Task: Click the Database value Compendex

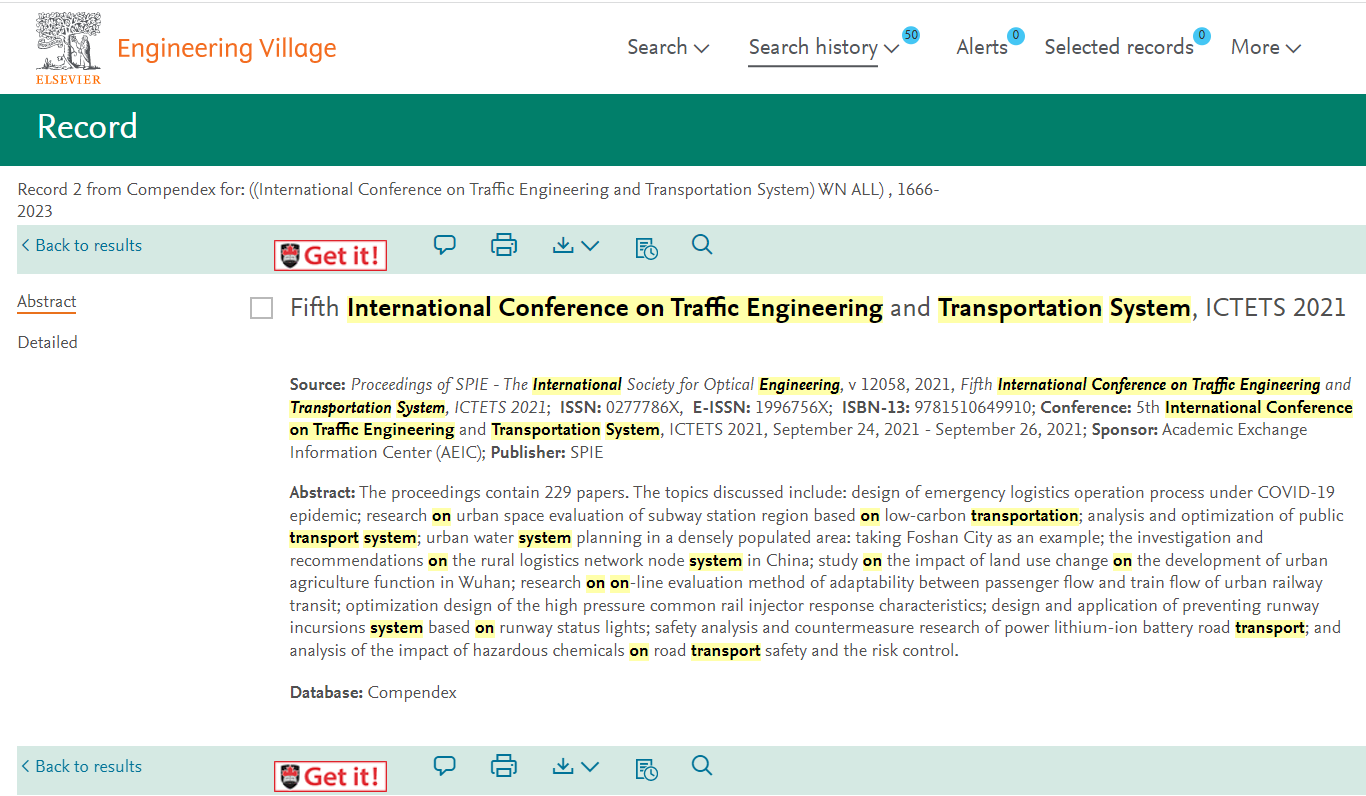Action: coord(412,692)
